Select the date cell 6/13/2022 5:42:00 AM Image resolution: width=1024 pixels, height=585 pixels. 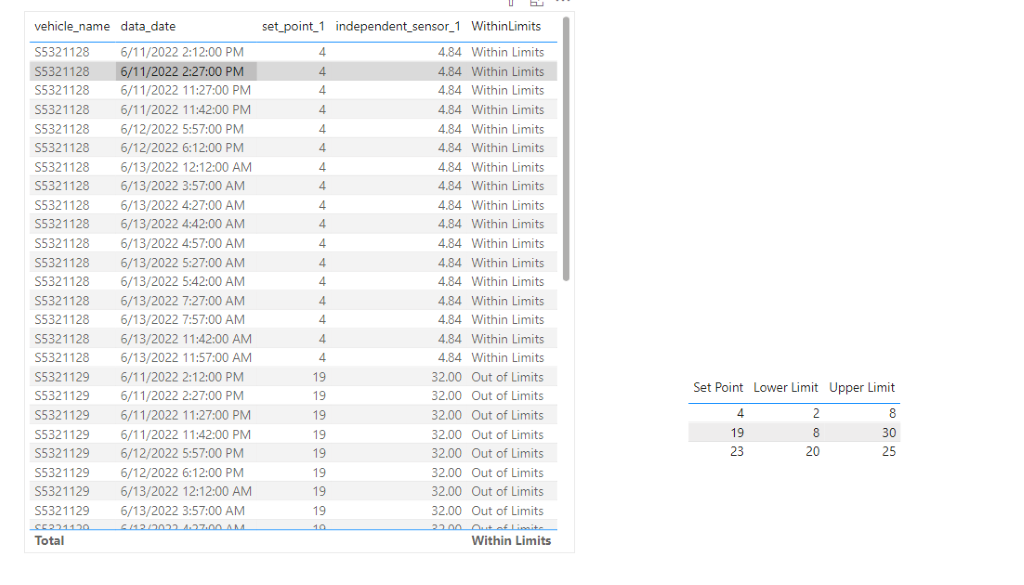183,281
